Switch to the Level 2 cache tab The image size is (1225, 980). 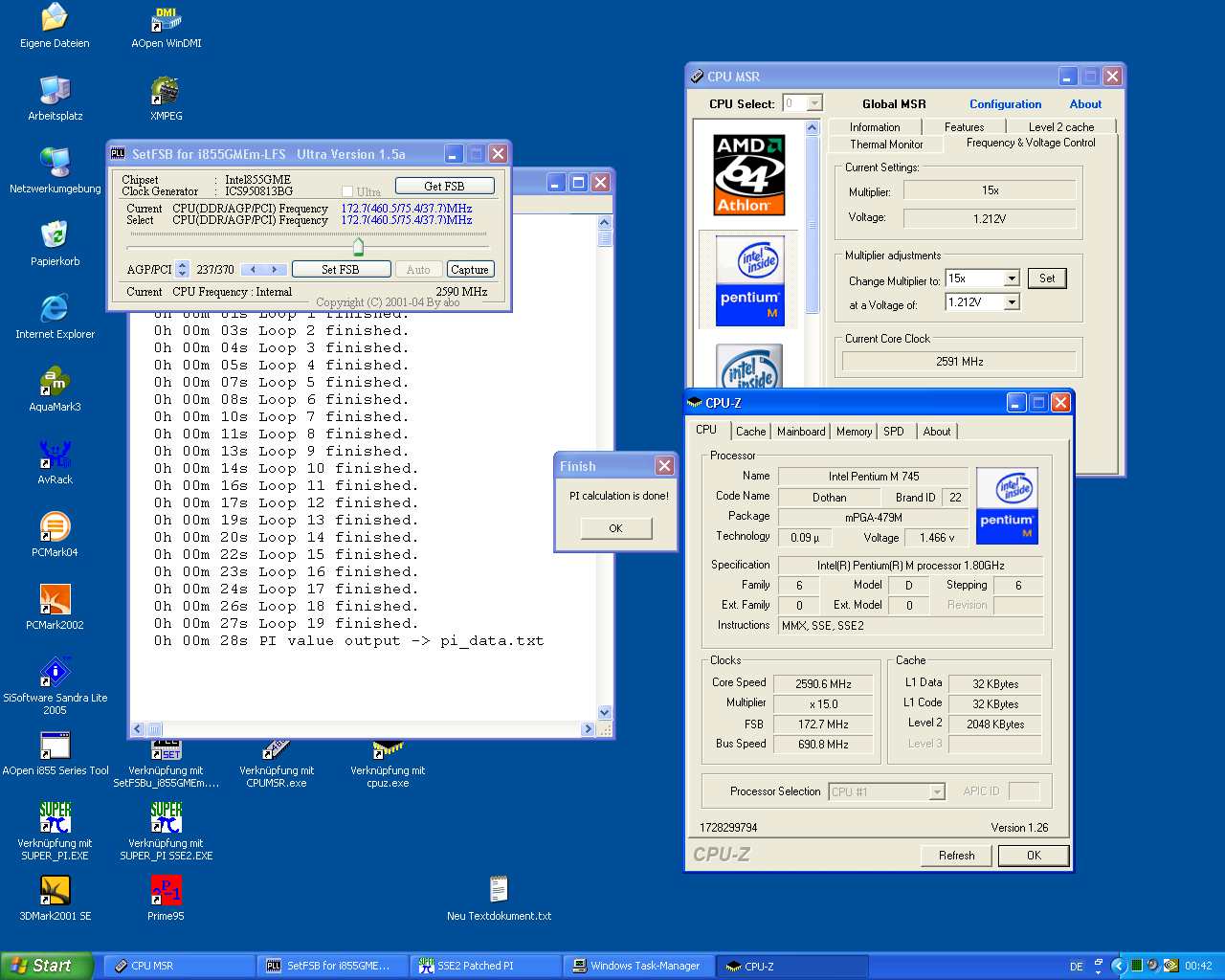1061,127
